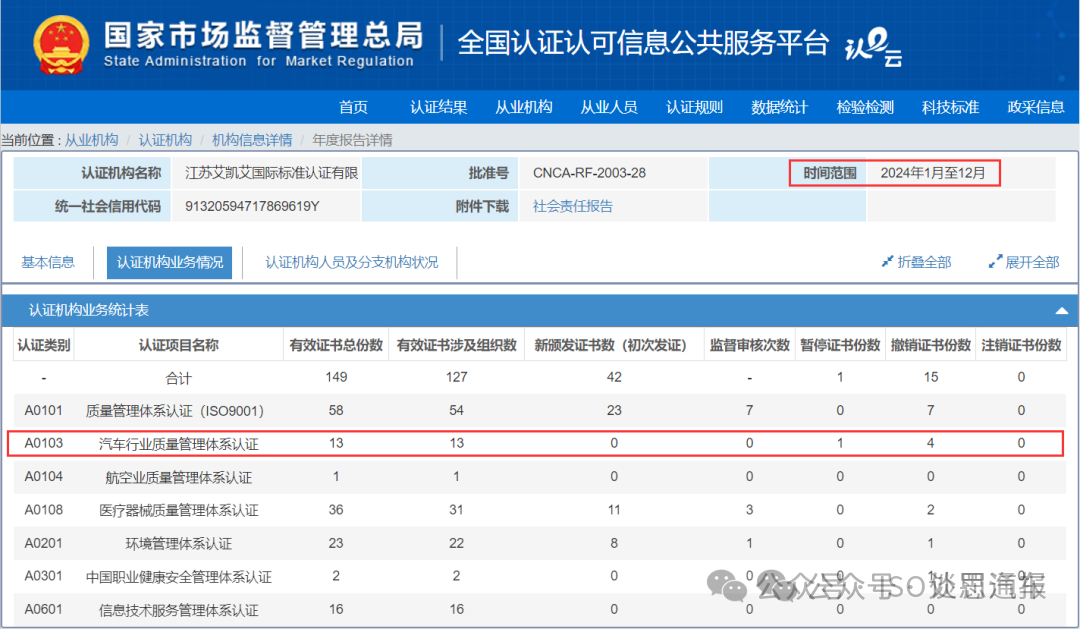Click the A0103 category code
Viewport: 1080px width, 629px height.
click(x=43, y=444)
